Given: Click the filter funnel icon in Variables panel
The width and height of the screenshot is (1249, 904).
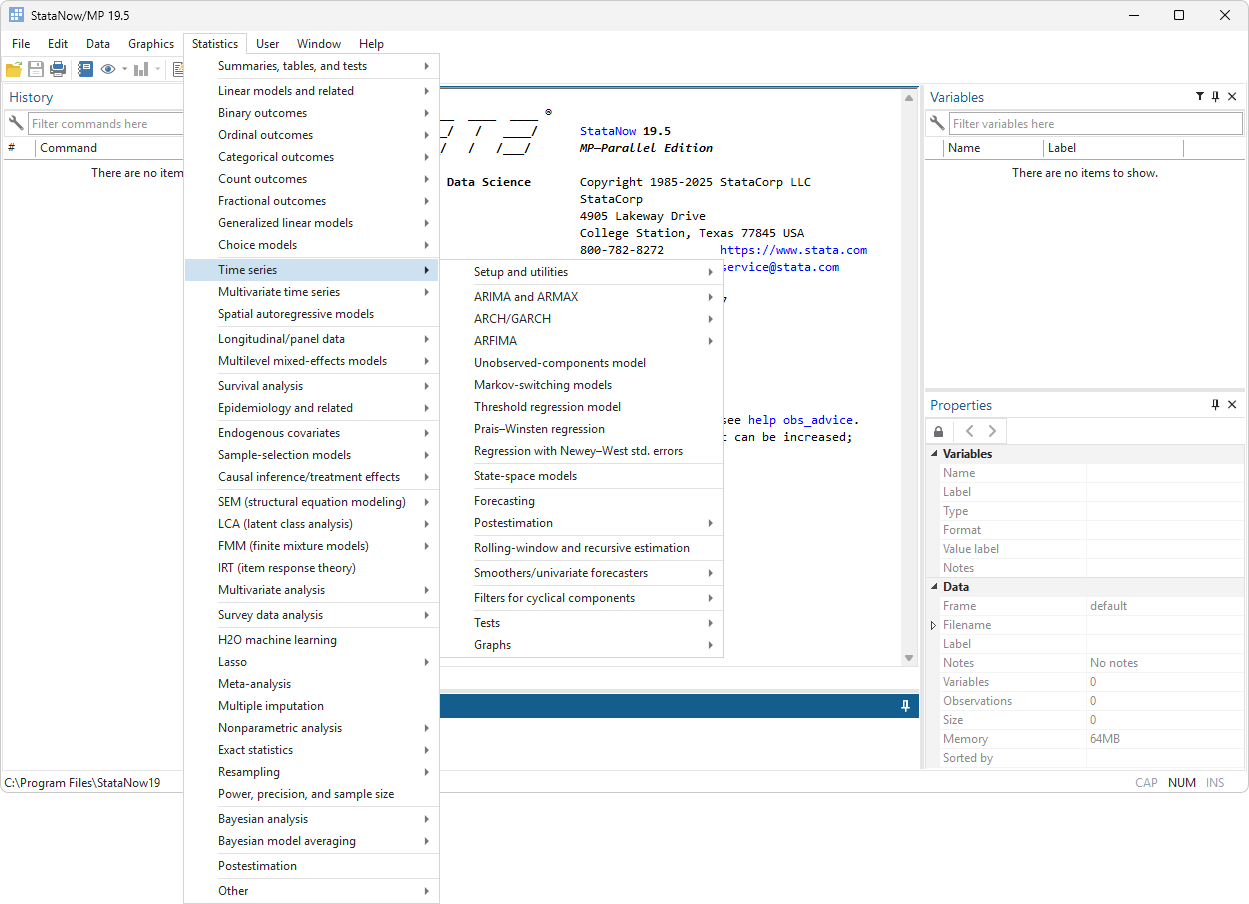Looking at the screenshot, I should (1199, 97).
